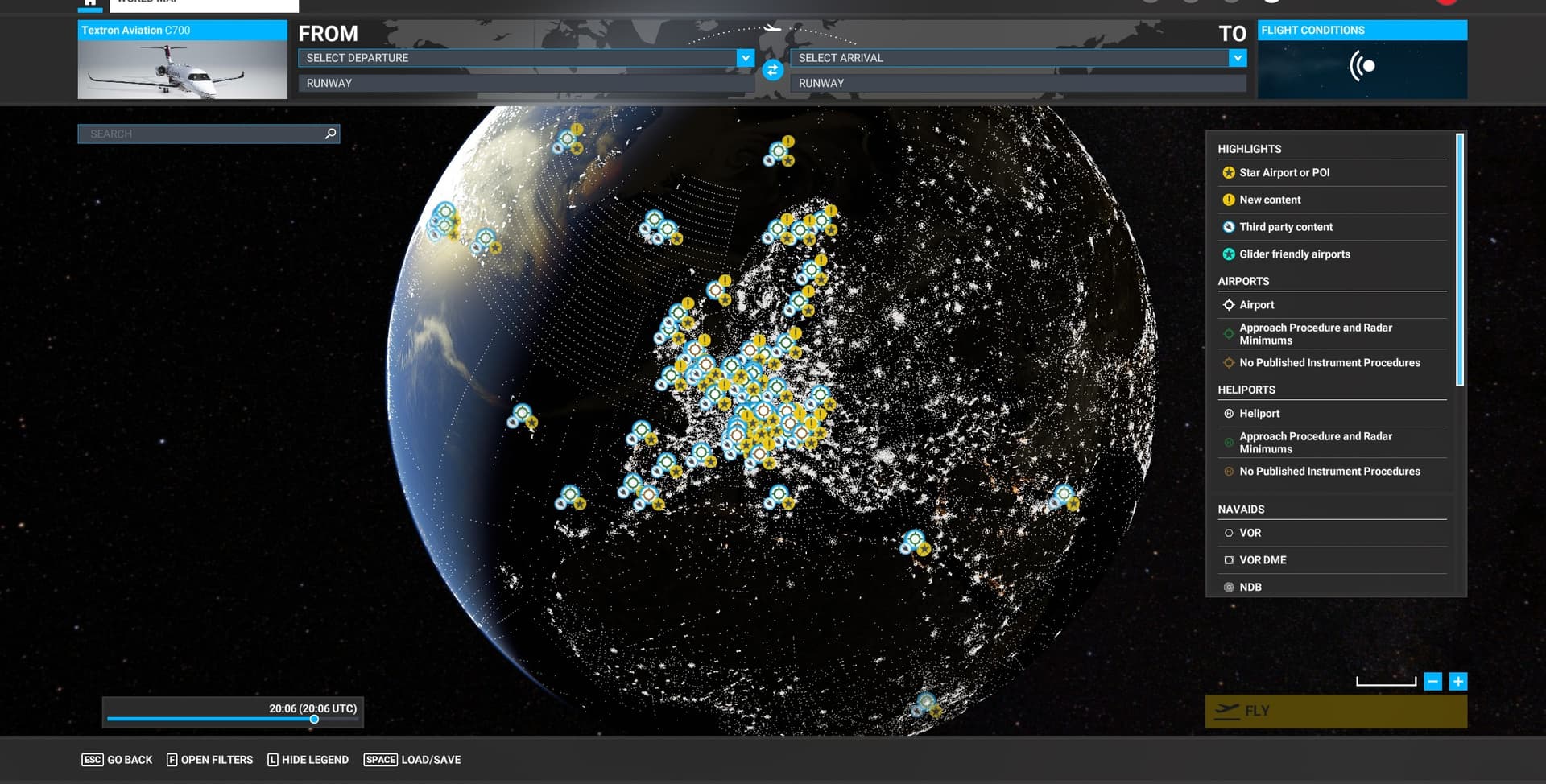
Task: Open the Flight Conditions panel header
Action: click(1361, 31)
